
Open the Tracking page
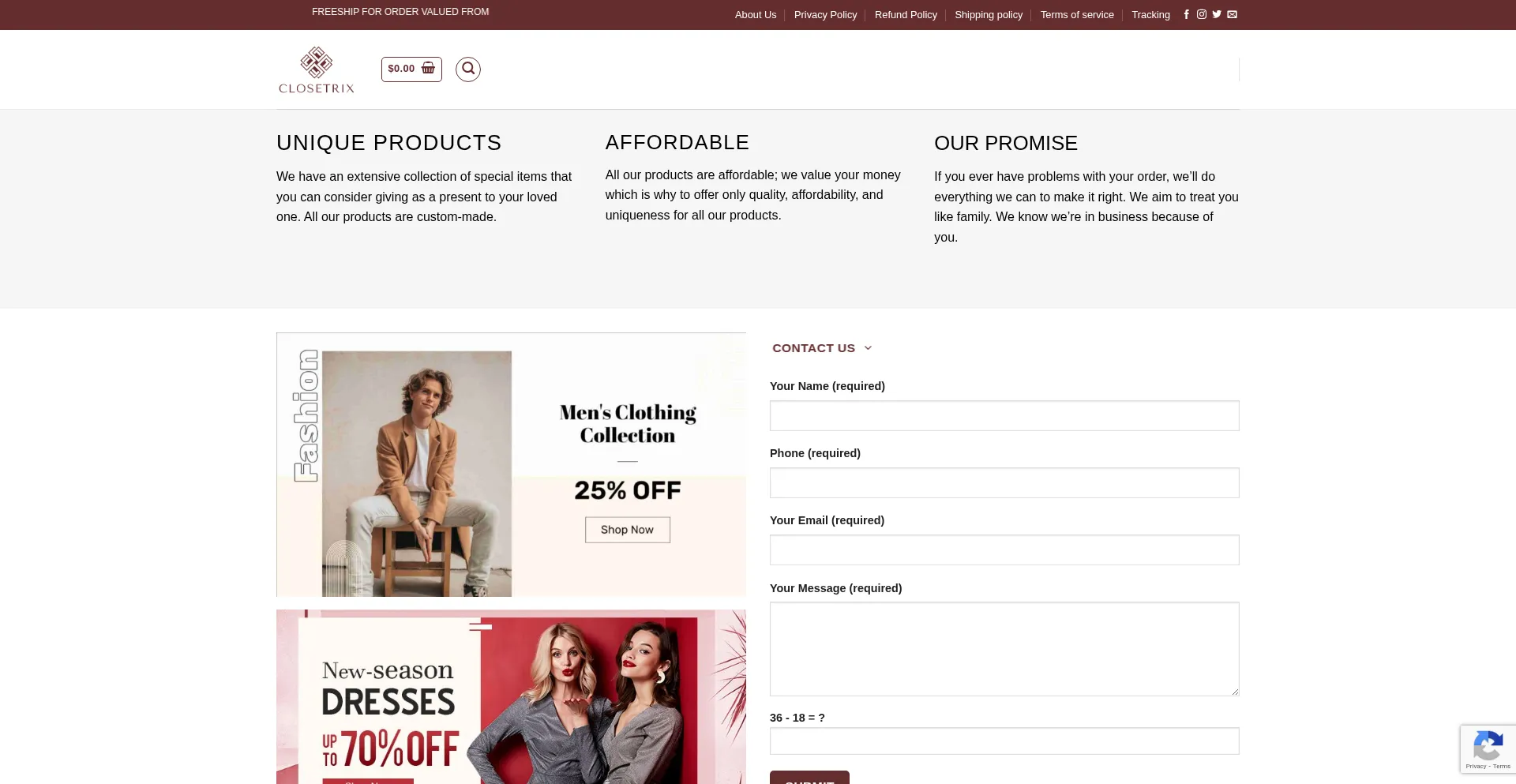1150,15
